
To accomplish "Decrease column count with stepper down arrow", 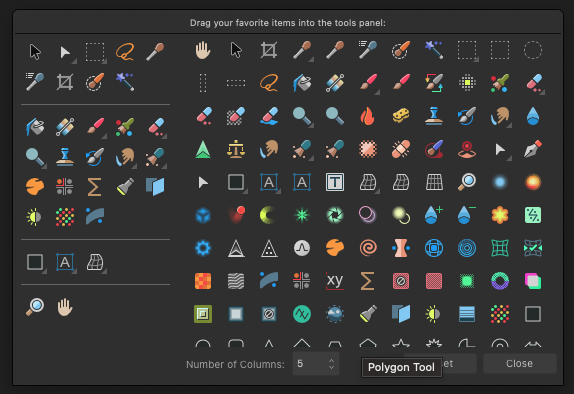I will pyautogui.click(x=331, y=367).
